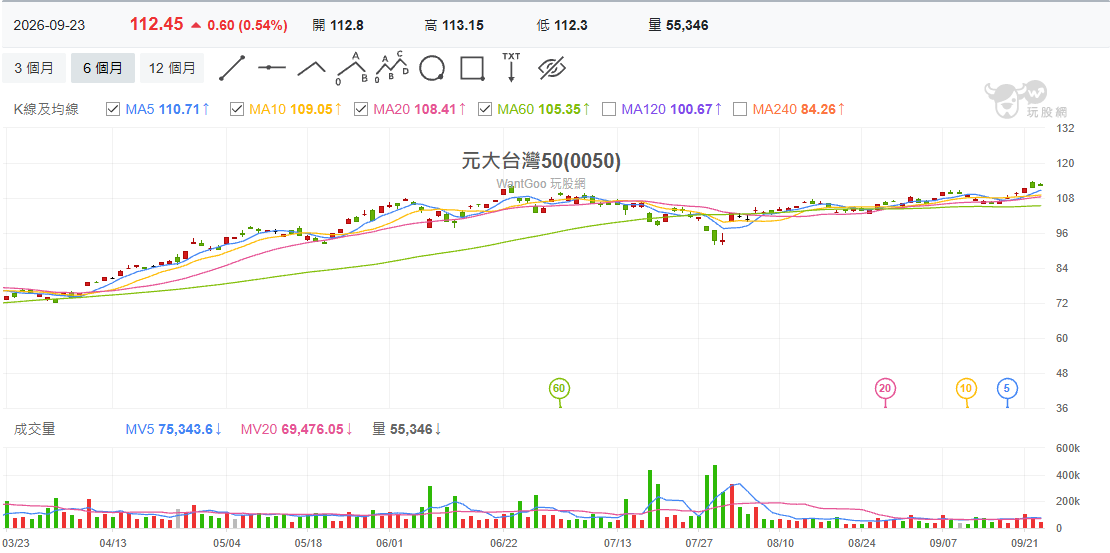Select the 0-A-B-C-D wave pattern tool
This screenshot has width=1110, height=553.
tap(392, 68)
